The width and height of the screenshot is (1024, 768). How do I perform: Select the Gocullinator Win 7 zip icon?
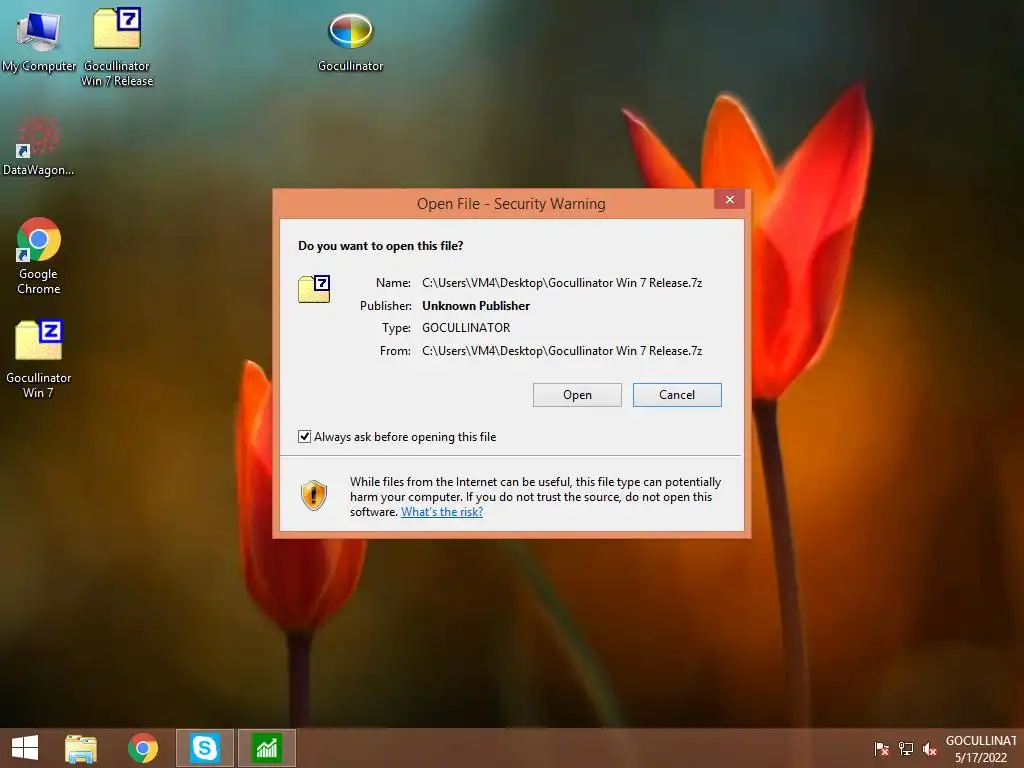[39, 358]
